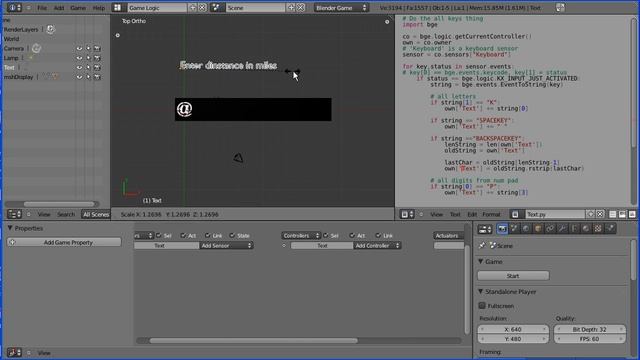The width and height of the screenshot is (640, 360).
Task: Open the All Scenes outliner display dropdown
Action: 96,214
